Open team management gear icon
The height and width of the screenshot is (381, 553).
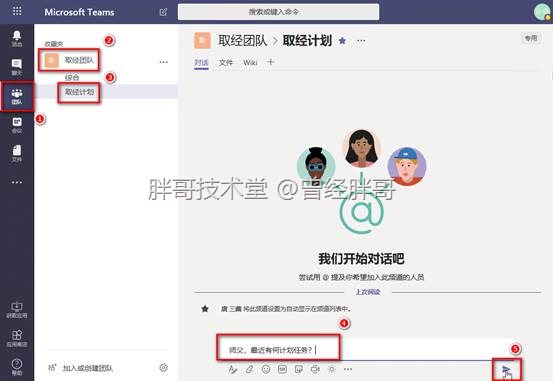click(163, 368)
